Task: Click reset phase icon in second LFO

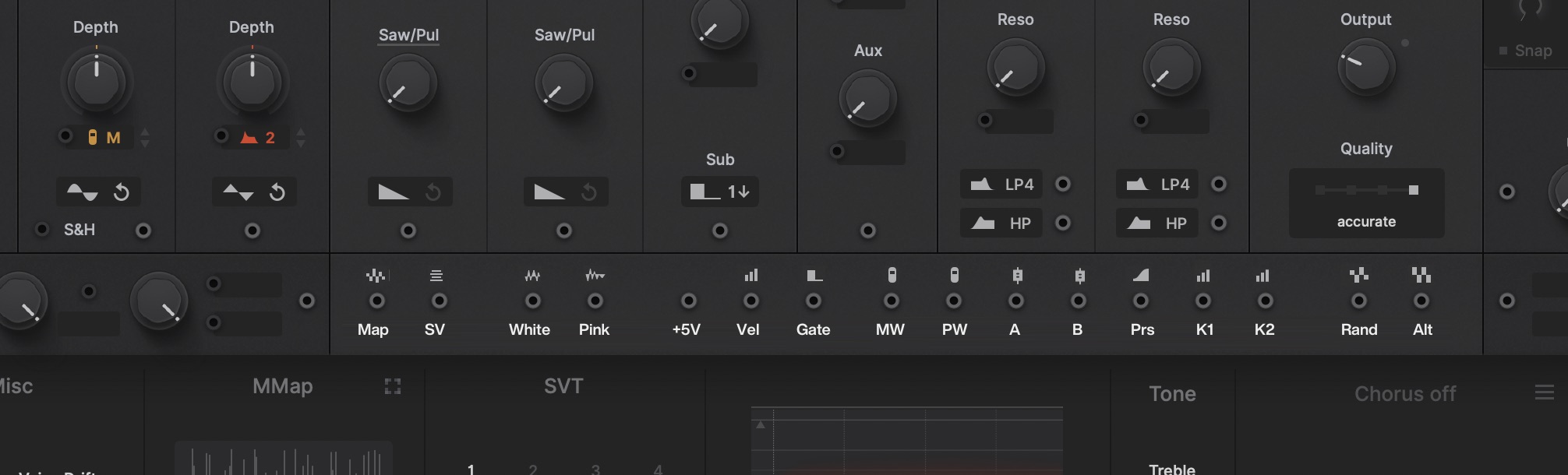Action: click(277, 192)
